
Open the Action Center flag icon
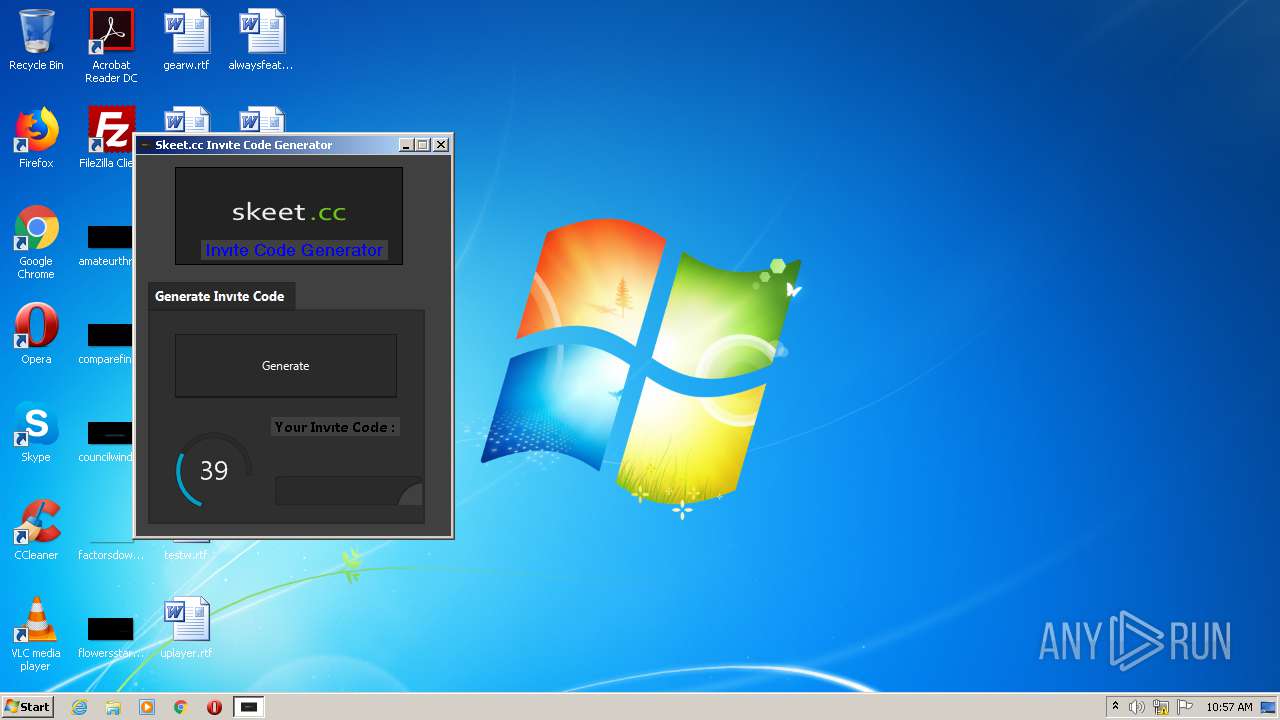pos(1185,707)
